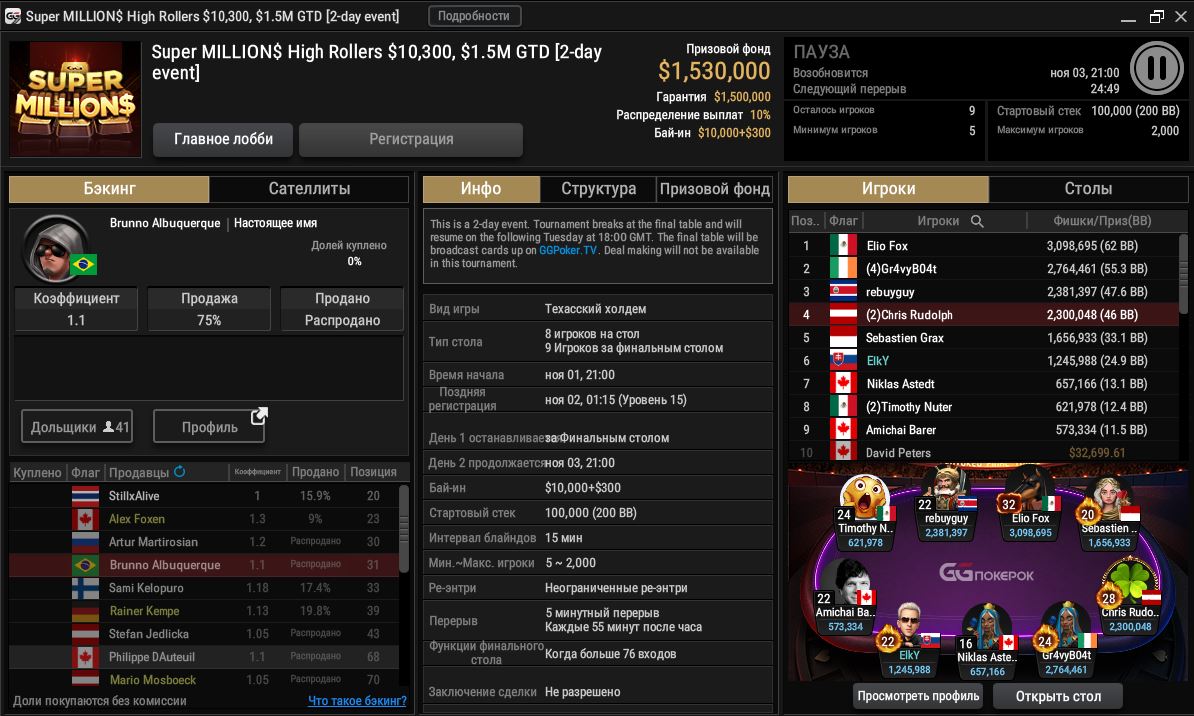Select ElkY avatar at the table preview
The image size is (1194, 716).
point(908,625)
